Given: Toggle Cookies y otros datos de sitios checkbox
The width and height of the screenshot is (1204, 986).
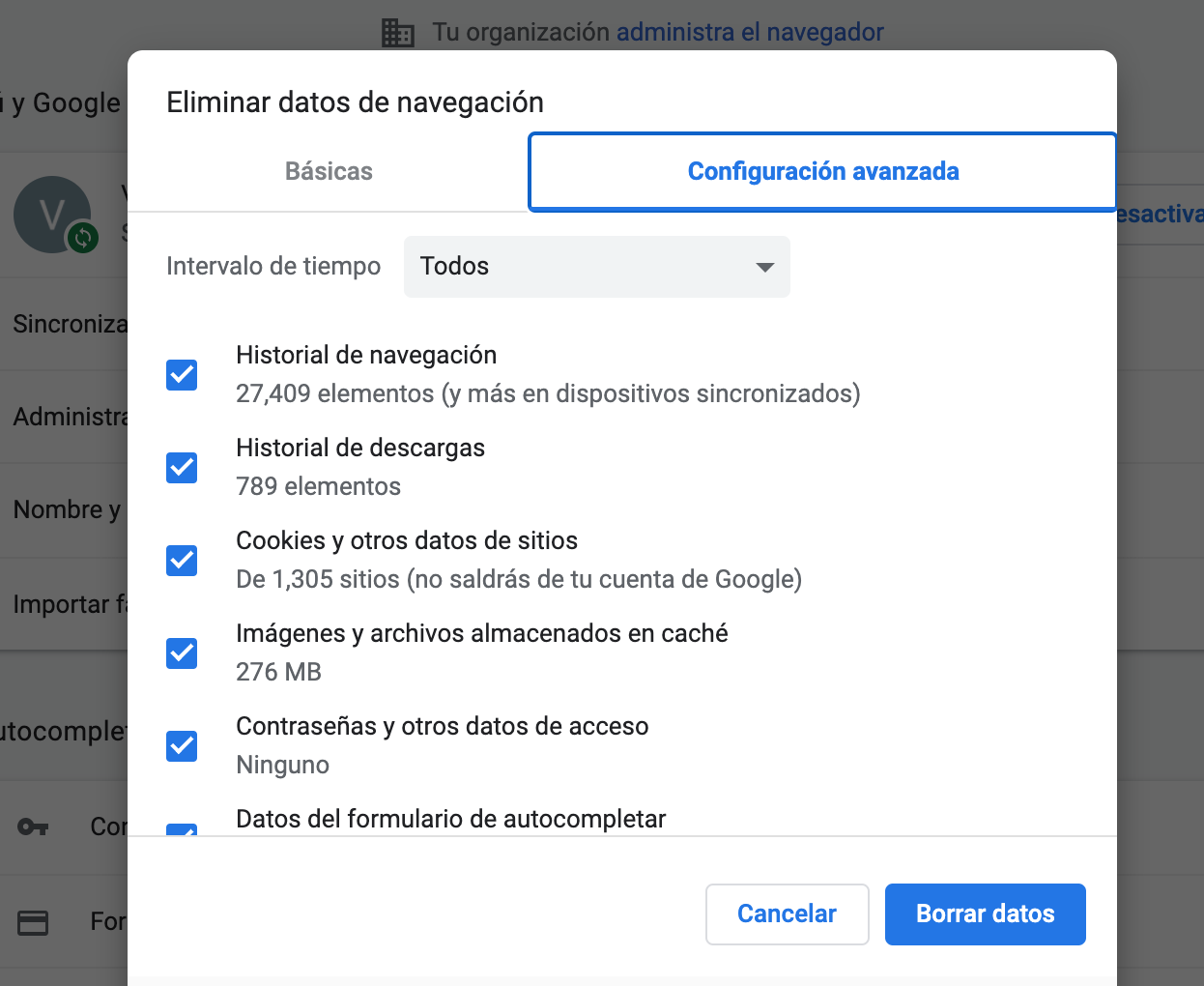Looking at the screenshot, I should tap(182, 560).
